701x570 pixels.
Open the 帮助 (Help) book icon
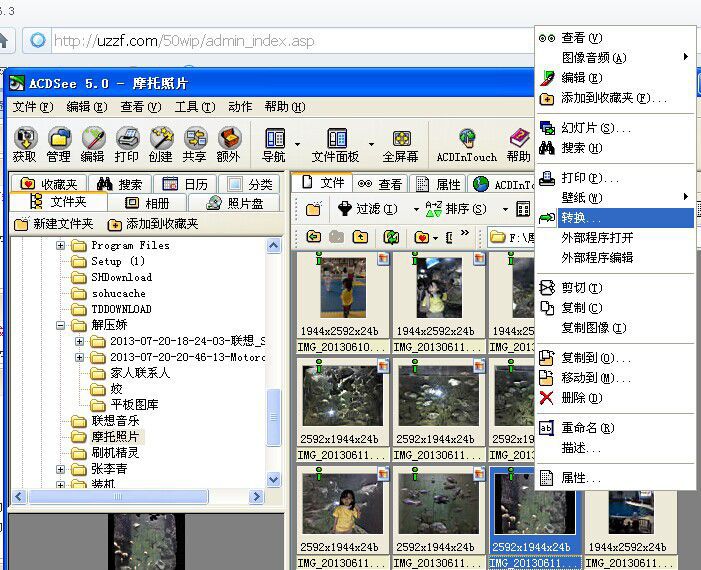point(519,144)
